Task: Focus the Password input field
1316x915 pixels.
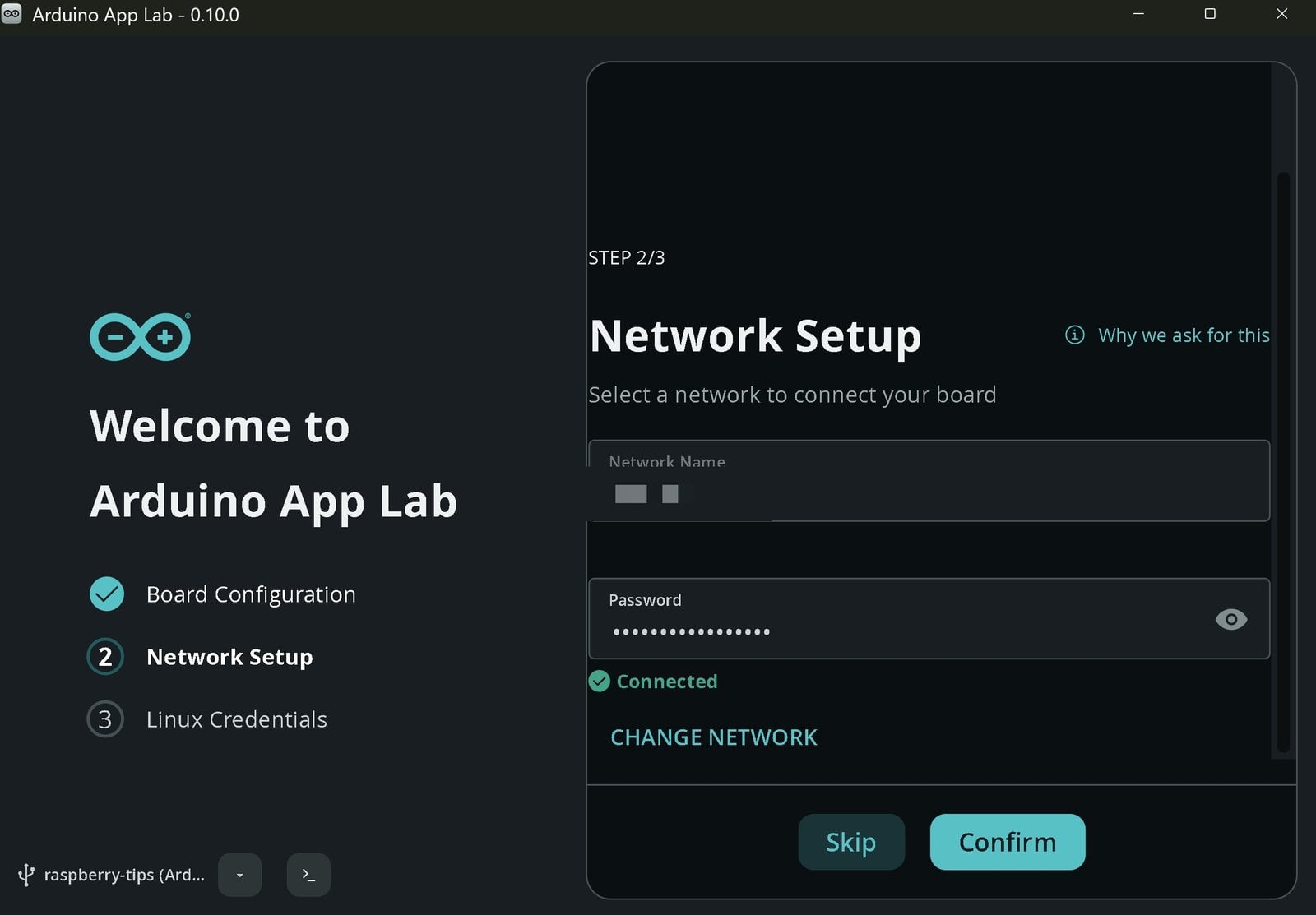Action: (x=929, y=619)
